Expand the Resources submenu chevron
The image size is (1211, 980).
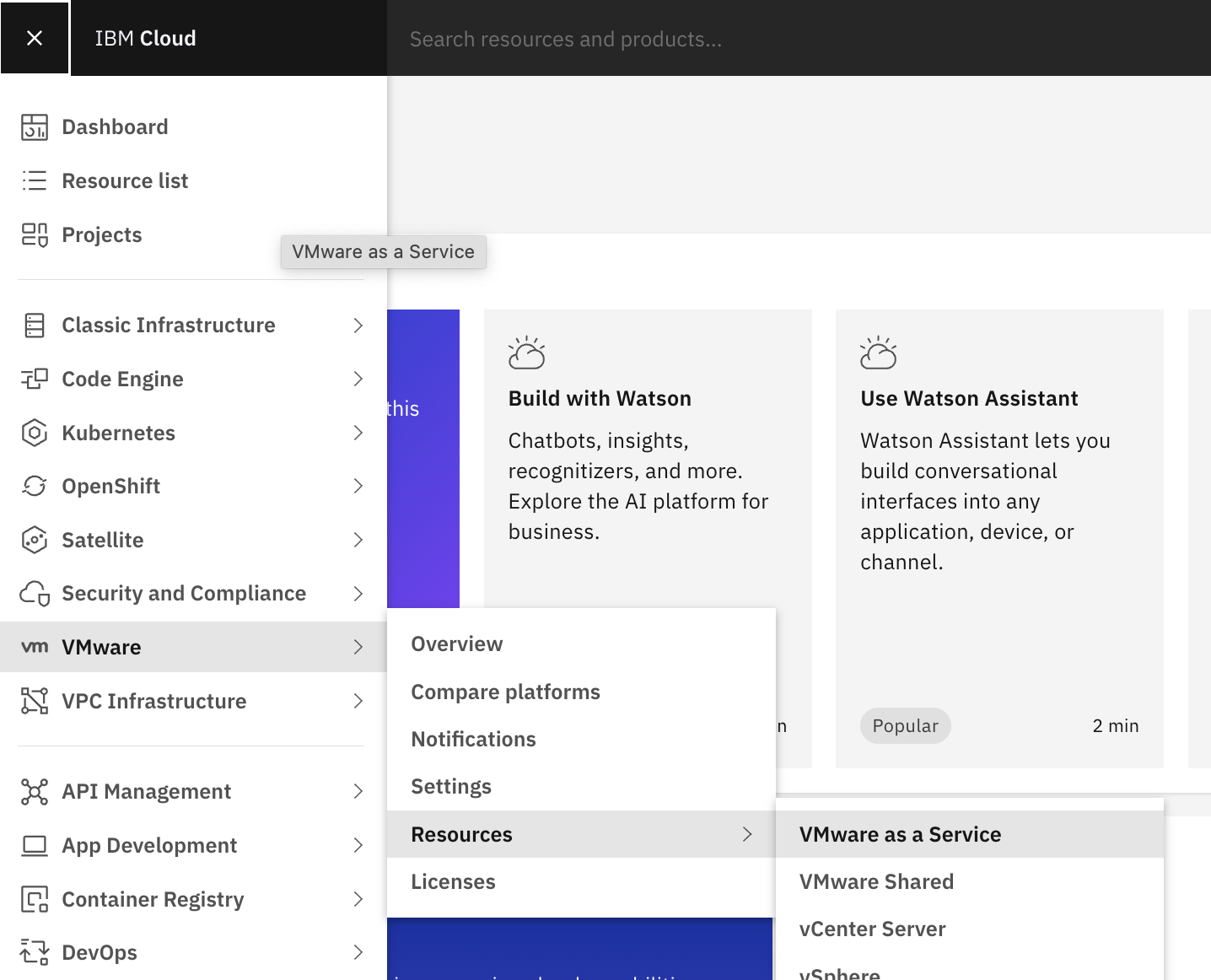tap(747, 834)
